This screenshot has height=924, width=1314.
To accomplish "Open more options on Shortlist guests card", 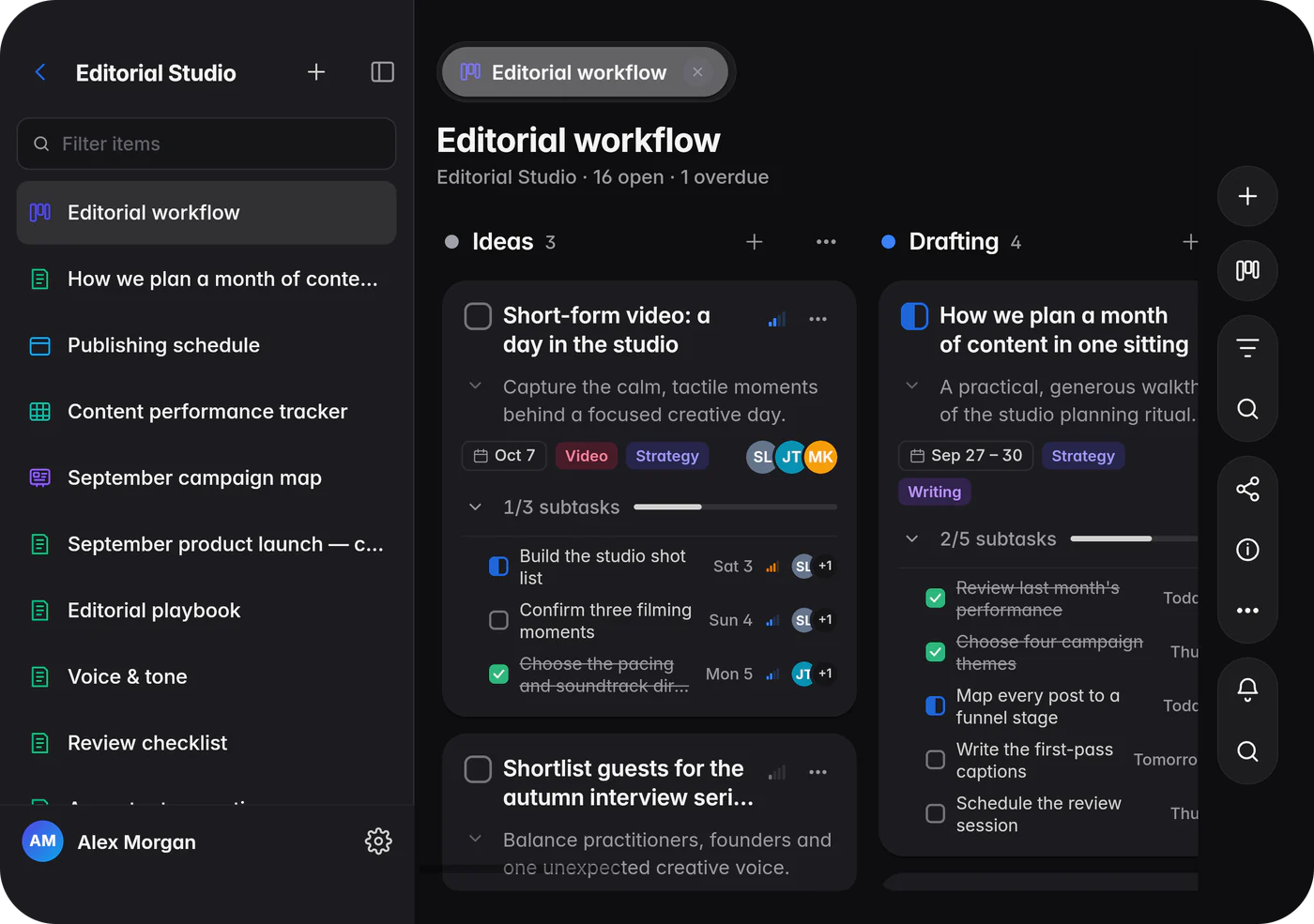I will (817, 772).
